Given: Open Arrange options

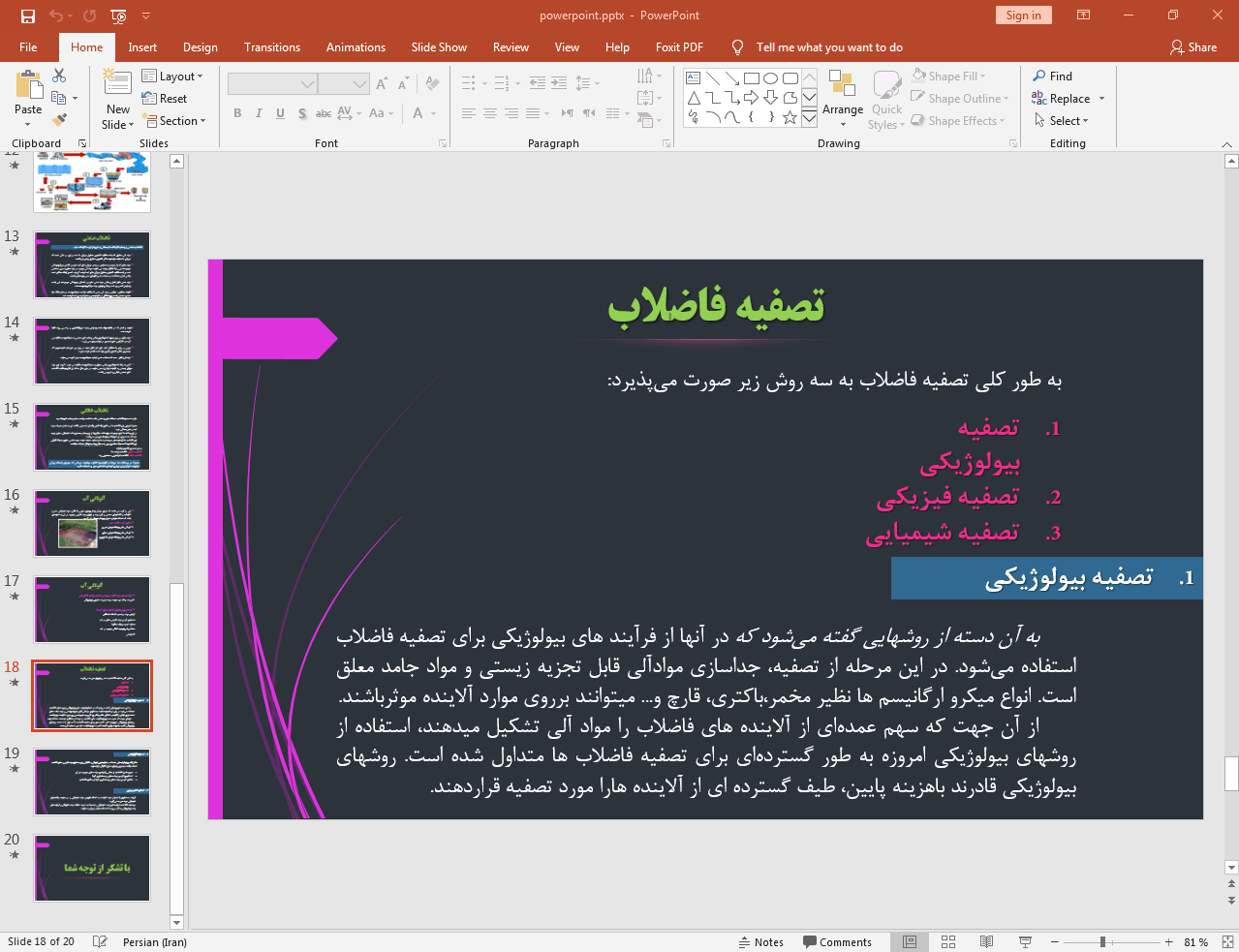Looking at the screenshot, I should tap(843, 98).
